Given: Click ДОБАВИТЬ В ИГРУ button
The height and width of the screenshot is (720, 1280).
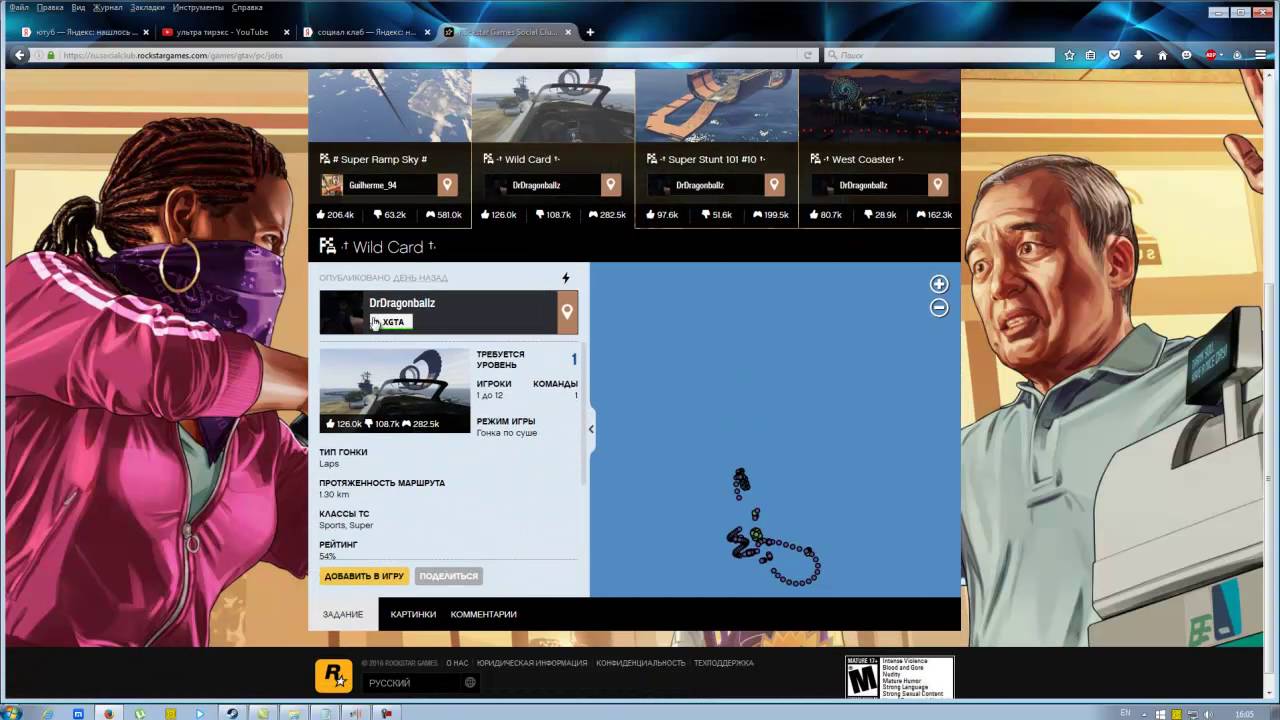Looking at the screenshot, I should 364,576.
